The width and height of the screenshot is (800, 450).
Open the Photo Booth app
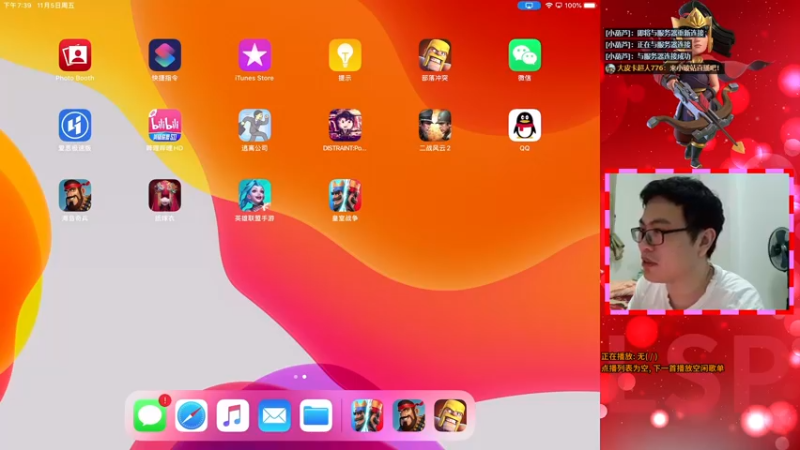click(x=75, y=55)
